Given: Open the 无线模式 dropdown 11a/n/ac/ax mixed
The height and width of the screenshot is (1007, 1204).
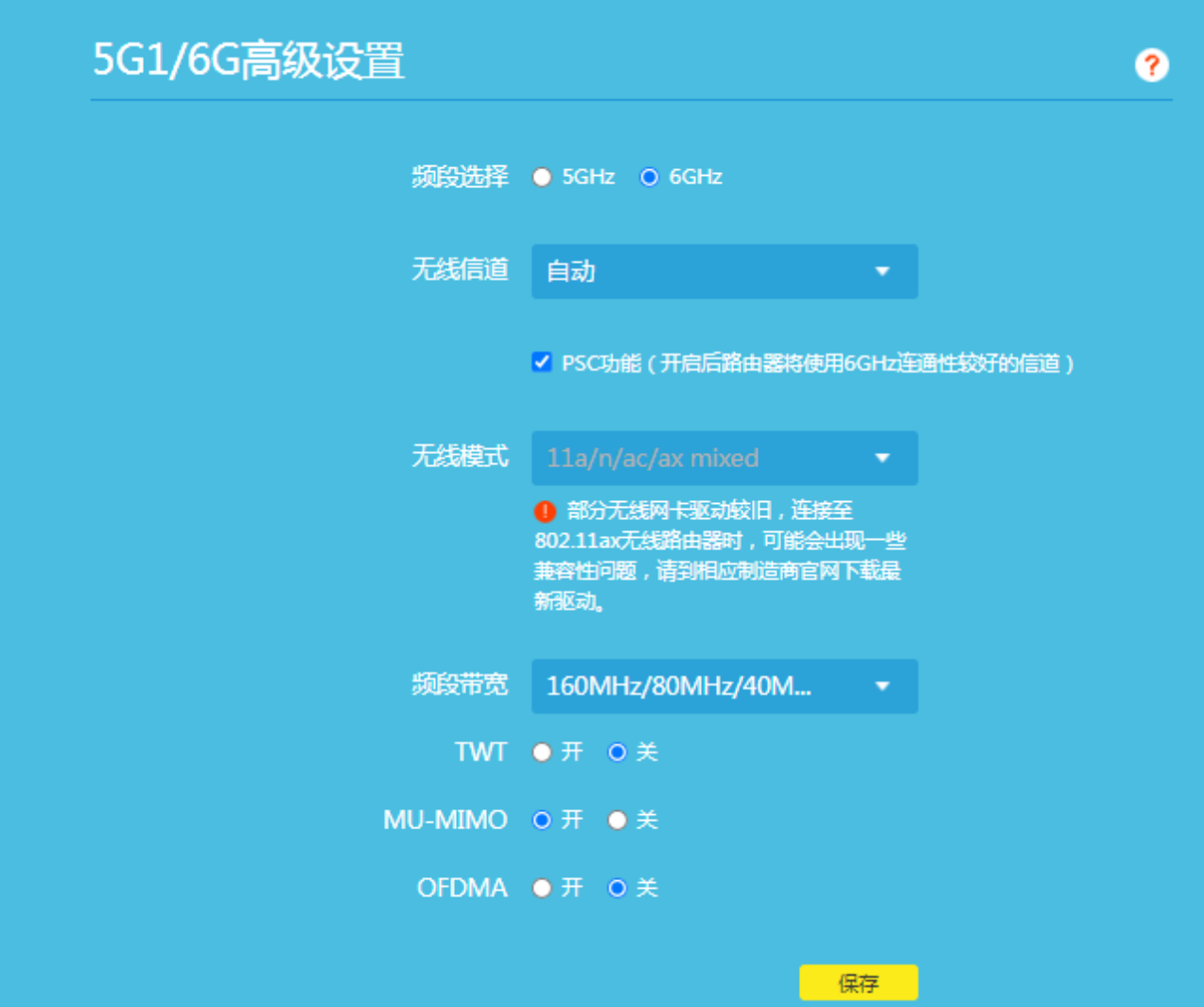Looking at the screenshot, I should (x=724, y=459).
